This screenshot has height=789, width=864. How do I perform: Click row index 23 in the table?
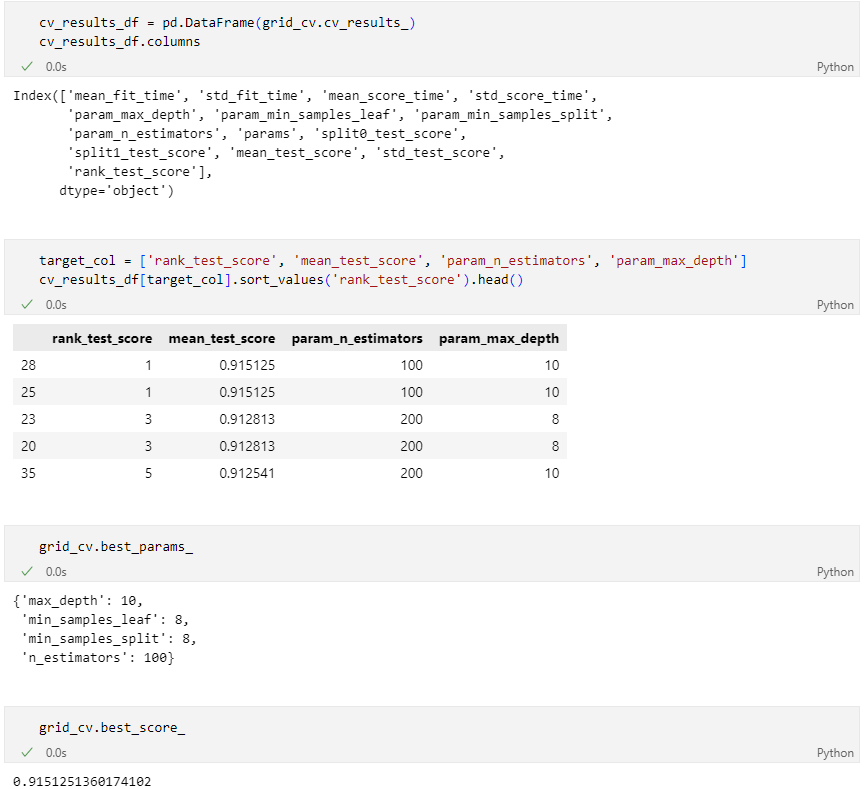[28, 419]
